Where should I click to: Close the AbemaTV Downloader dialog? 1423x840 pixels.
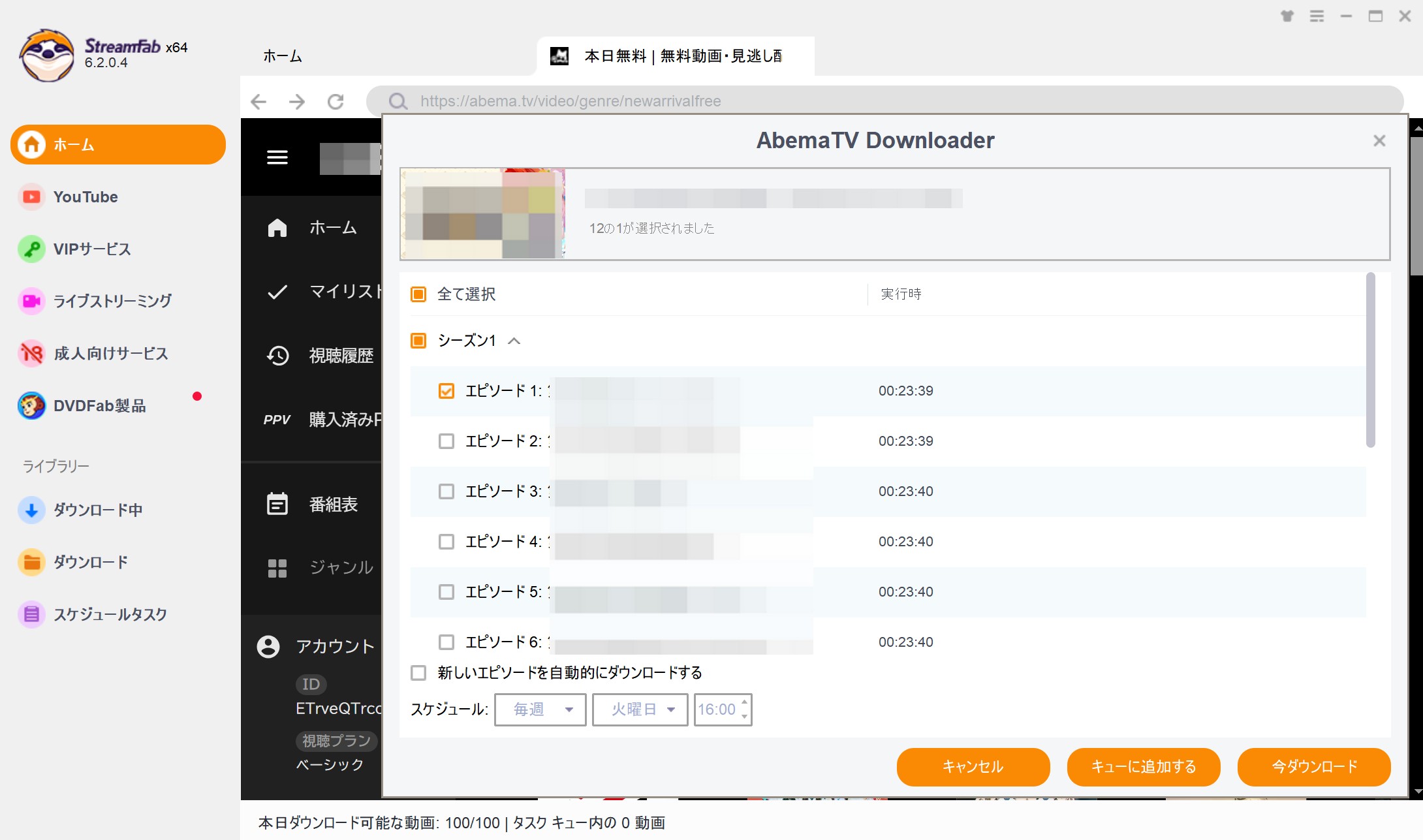(x=1379, y=141)
